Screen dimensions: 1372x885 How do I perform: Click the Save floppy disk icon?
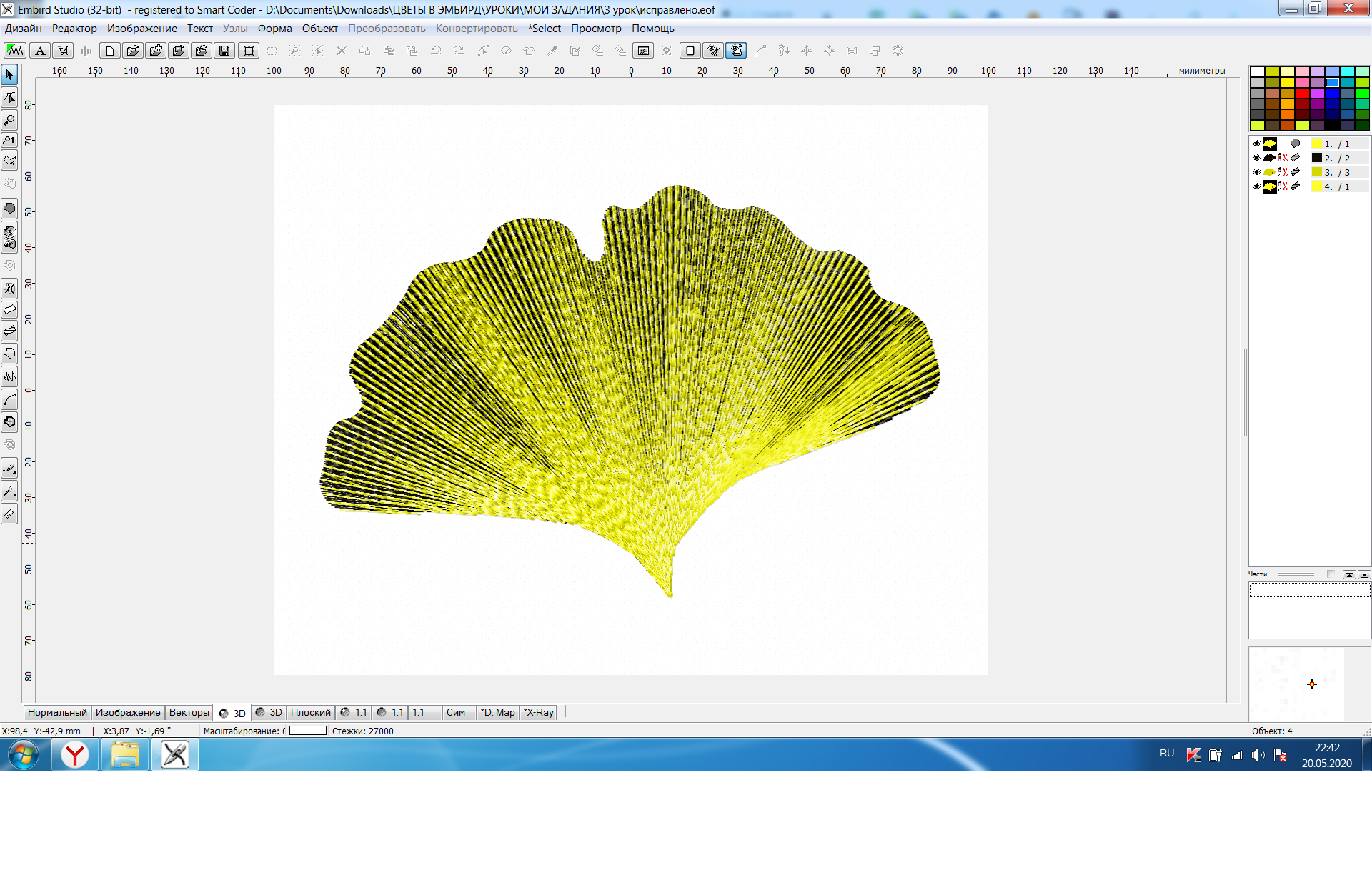coord(224,51)
